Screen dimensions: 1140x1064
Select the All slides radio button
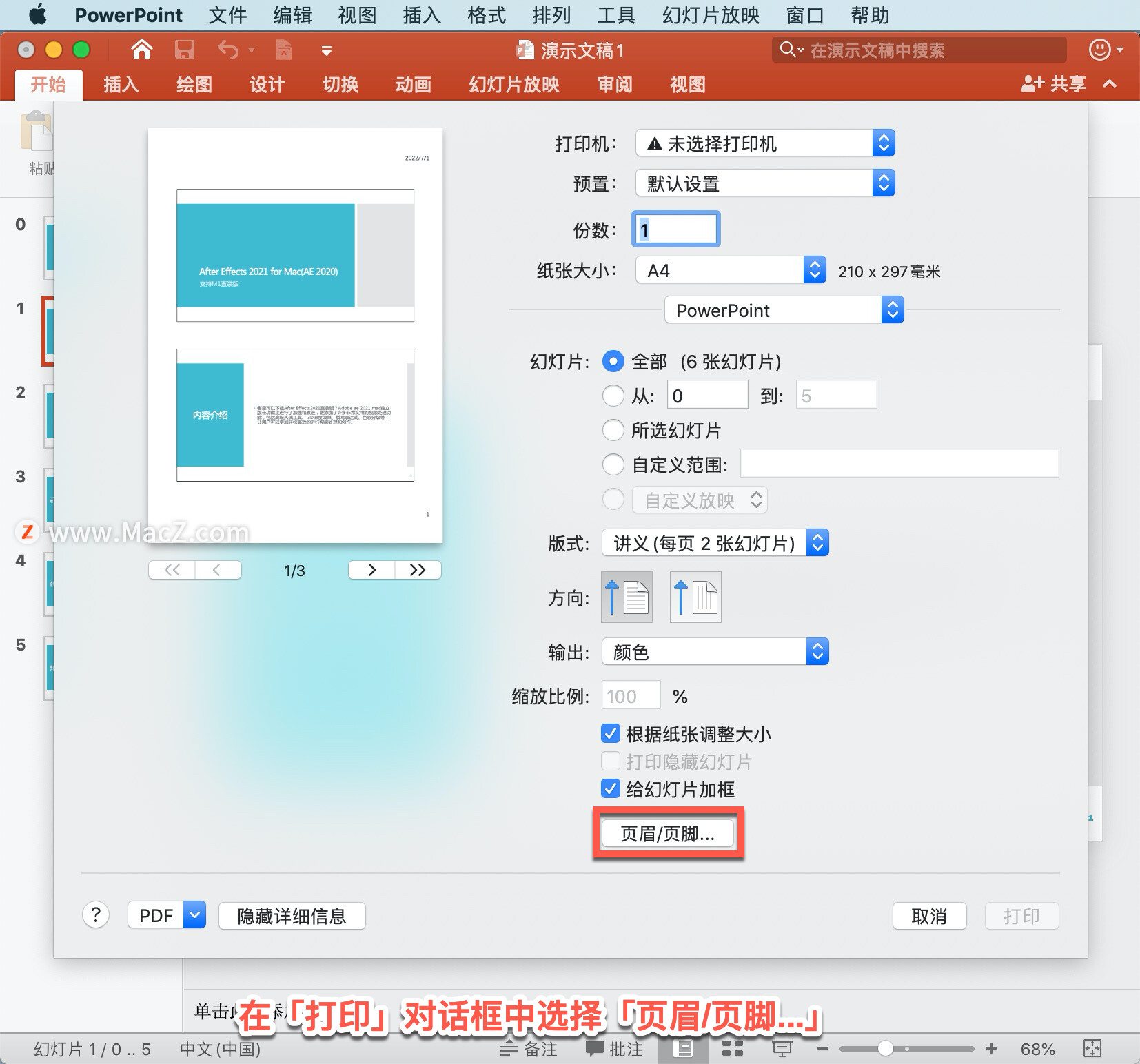(x=613, y=361)
